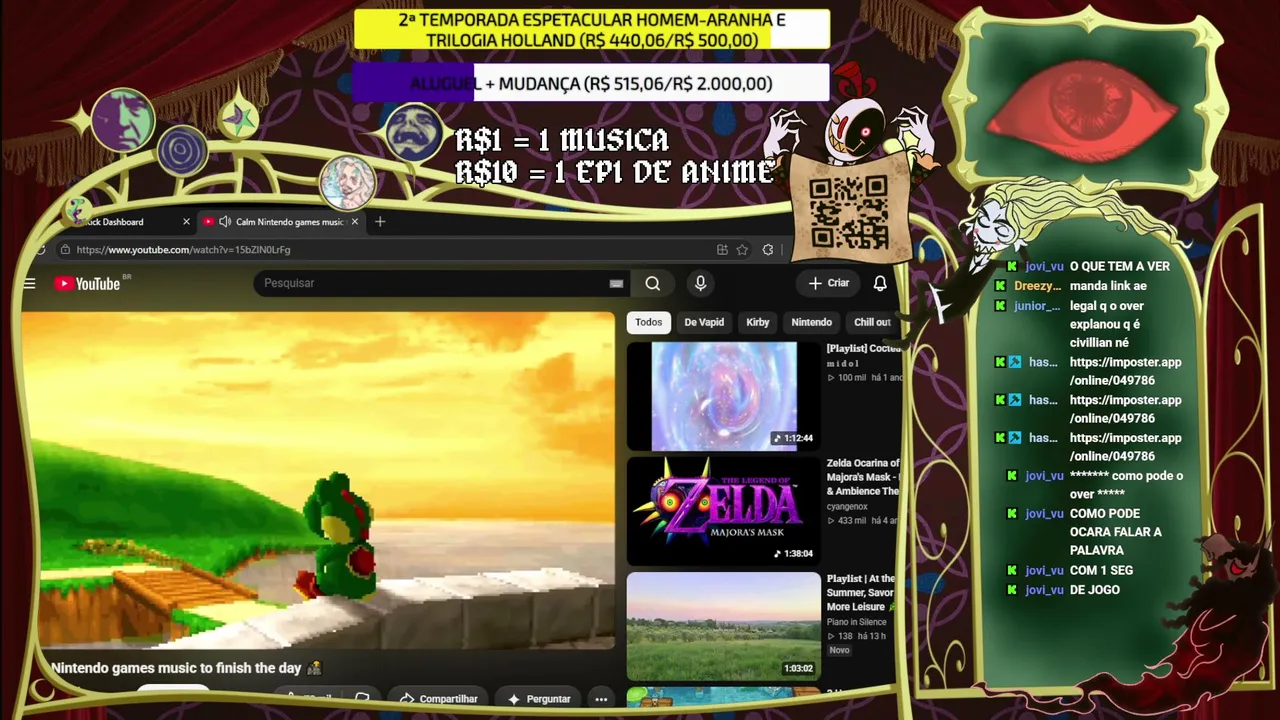
Task: Click the chat message 'O QUE TEM A VER'
Action: [x=1119, y=267]
